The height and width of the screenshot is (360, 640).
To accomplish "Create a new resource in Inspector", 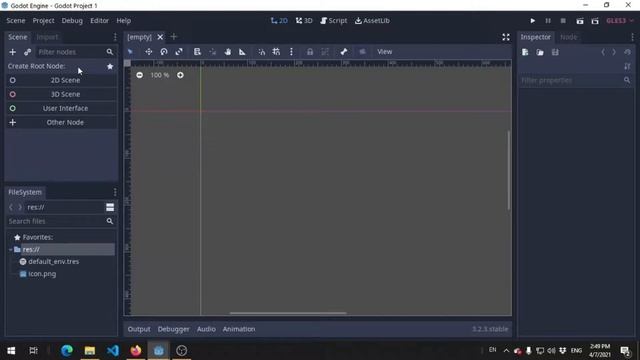I will (525, 52).
